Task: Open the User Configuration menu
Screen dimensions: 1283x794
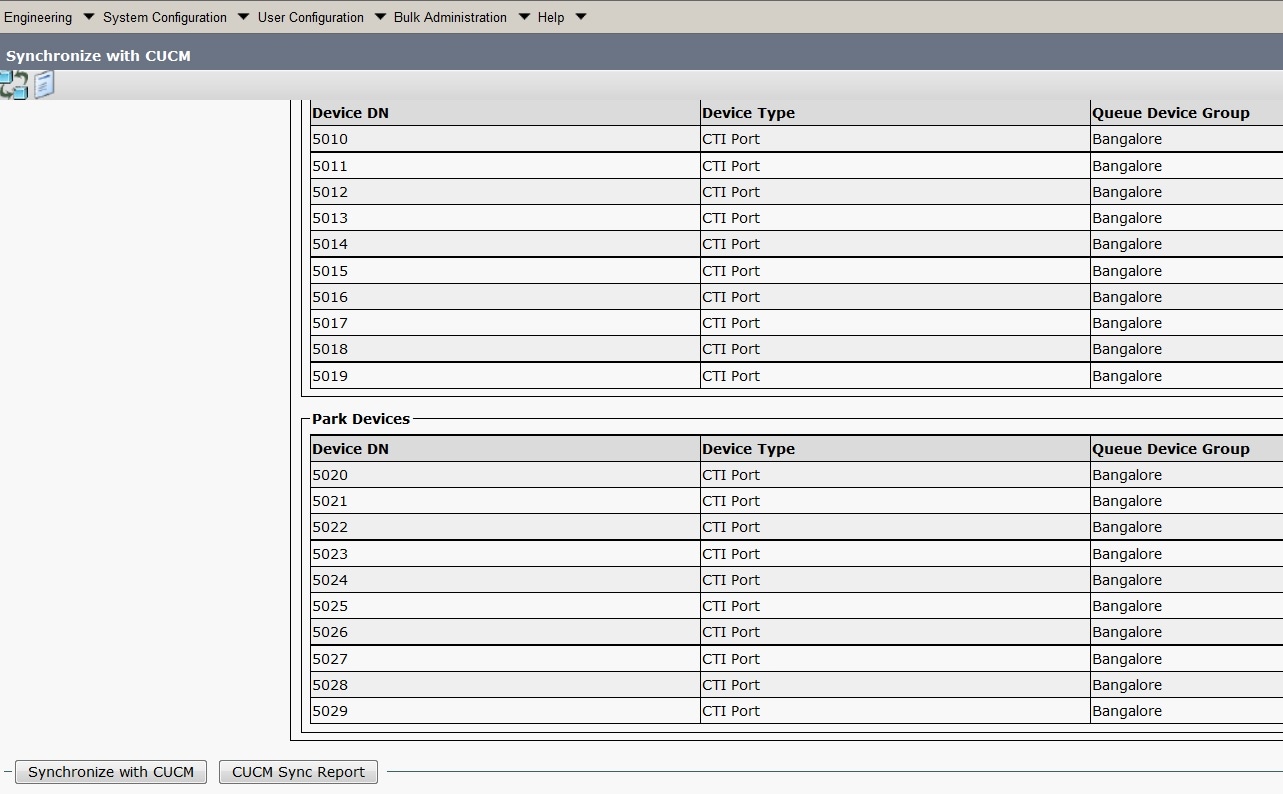Action: pyautogui.click(x=311, y=17)
